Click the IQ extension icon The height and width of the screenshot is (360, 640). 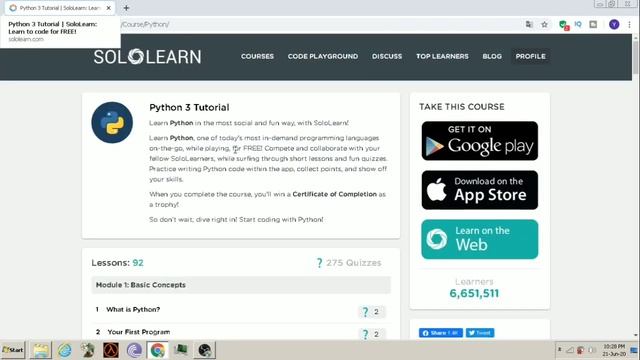click(x=578, y=24)
